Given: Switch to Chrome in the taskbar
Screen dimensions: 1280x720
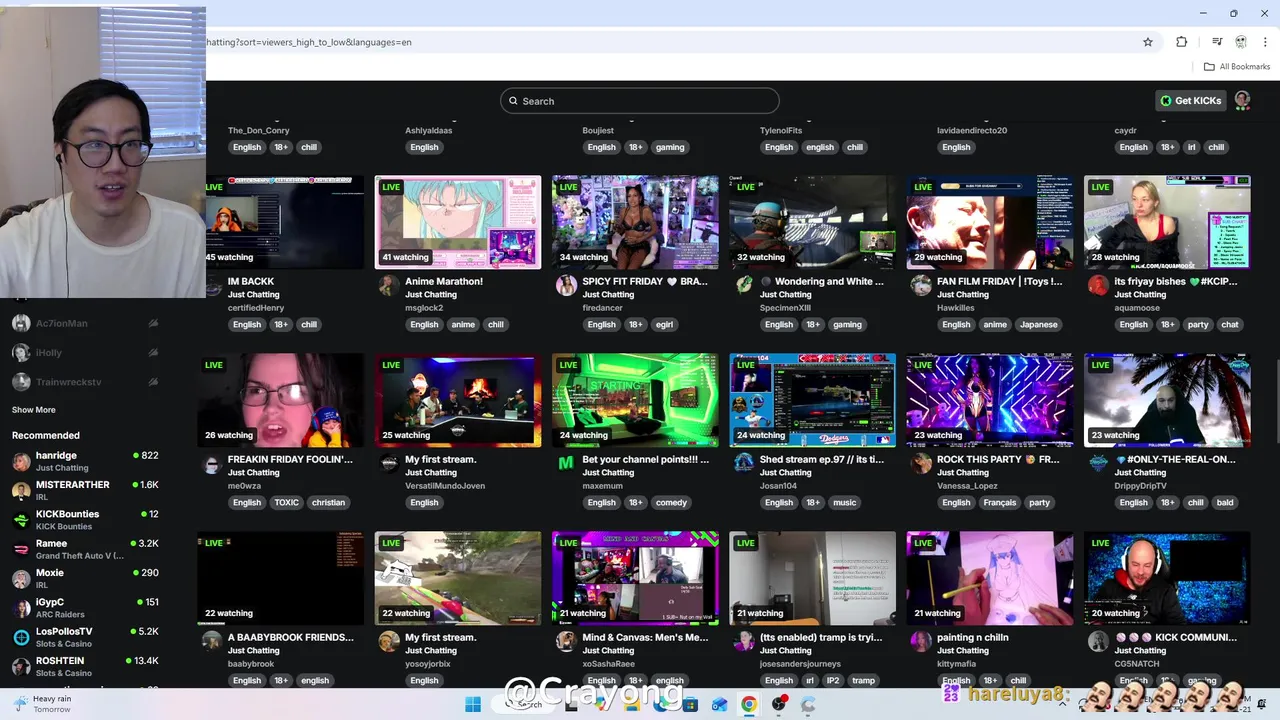Looking at the screenshot, I should tap(748, 704).
